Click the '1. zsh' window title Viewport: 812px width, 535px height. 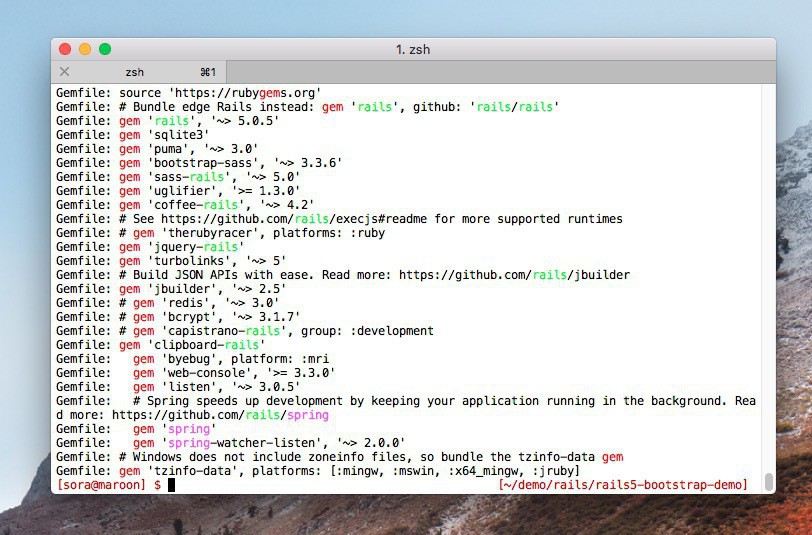pos(413,49)
